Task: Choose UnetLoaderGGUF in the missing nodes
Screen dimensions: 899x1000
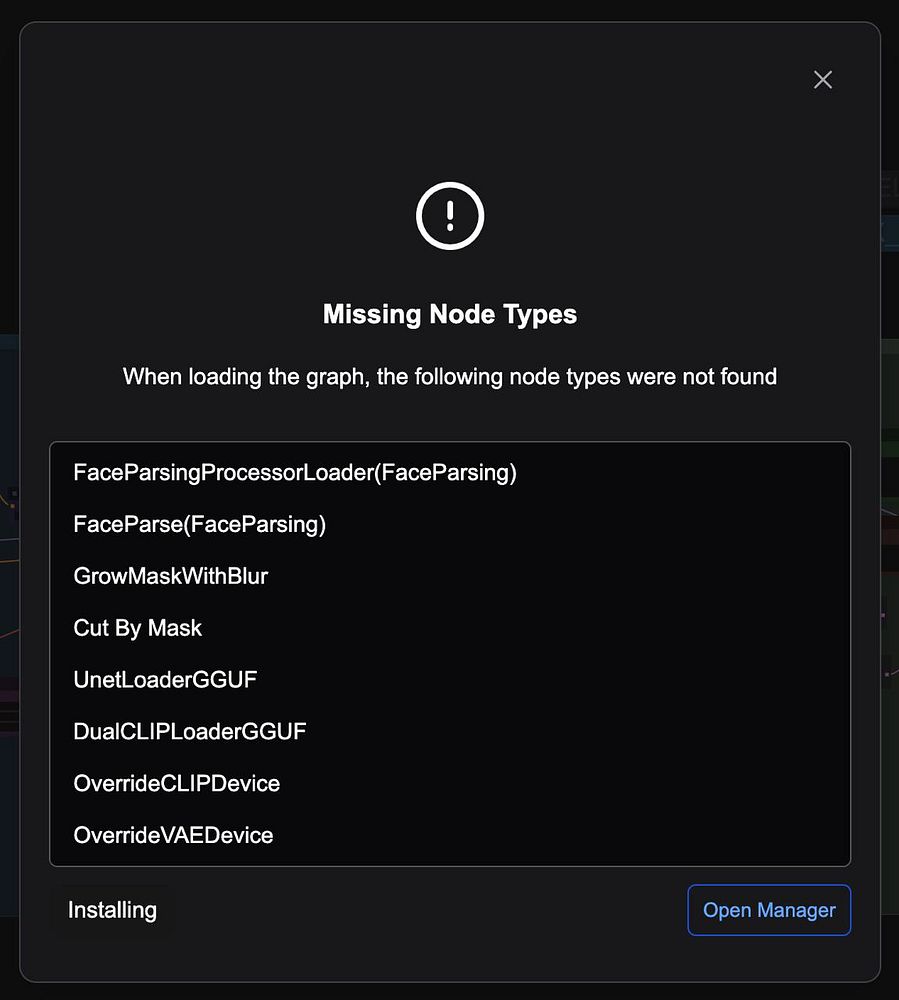Action: (x=165, y=680)
